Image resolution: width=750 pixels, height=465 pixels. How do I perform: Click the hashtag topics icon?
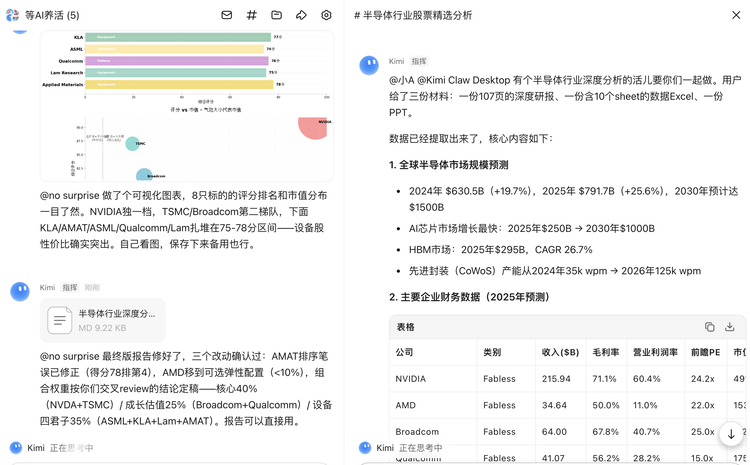[252, 15]
